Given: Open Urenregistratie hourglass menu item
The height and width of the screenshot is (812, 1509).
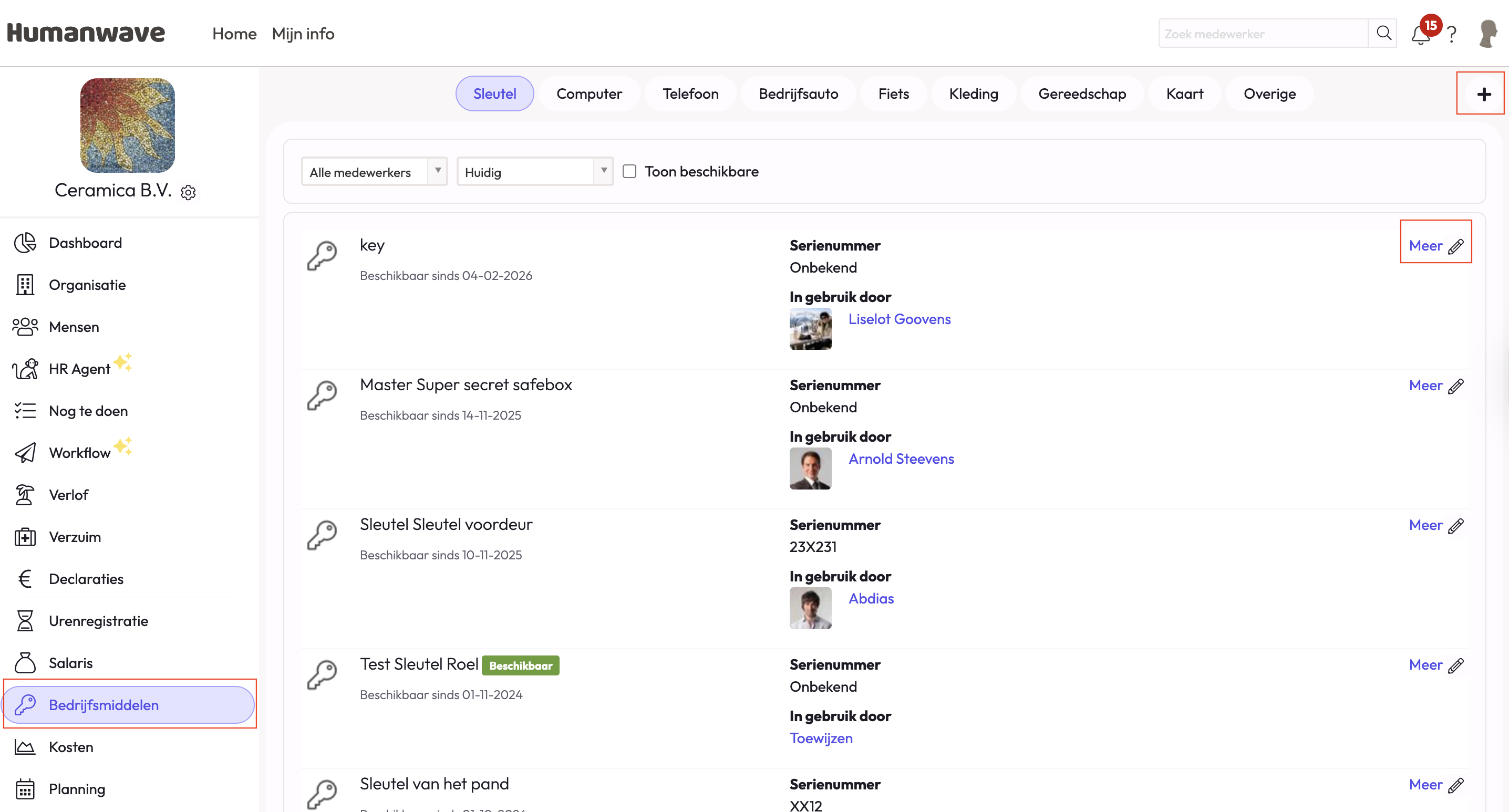Looking at the screenshot, I should click(x=98, y=621).
